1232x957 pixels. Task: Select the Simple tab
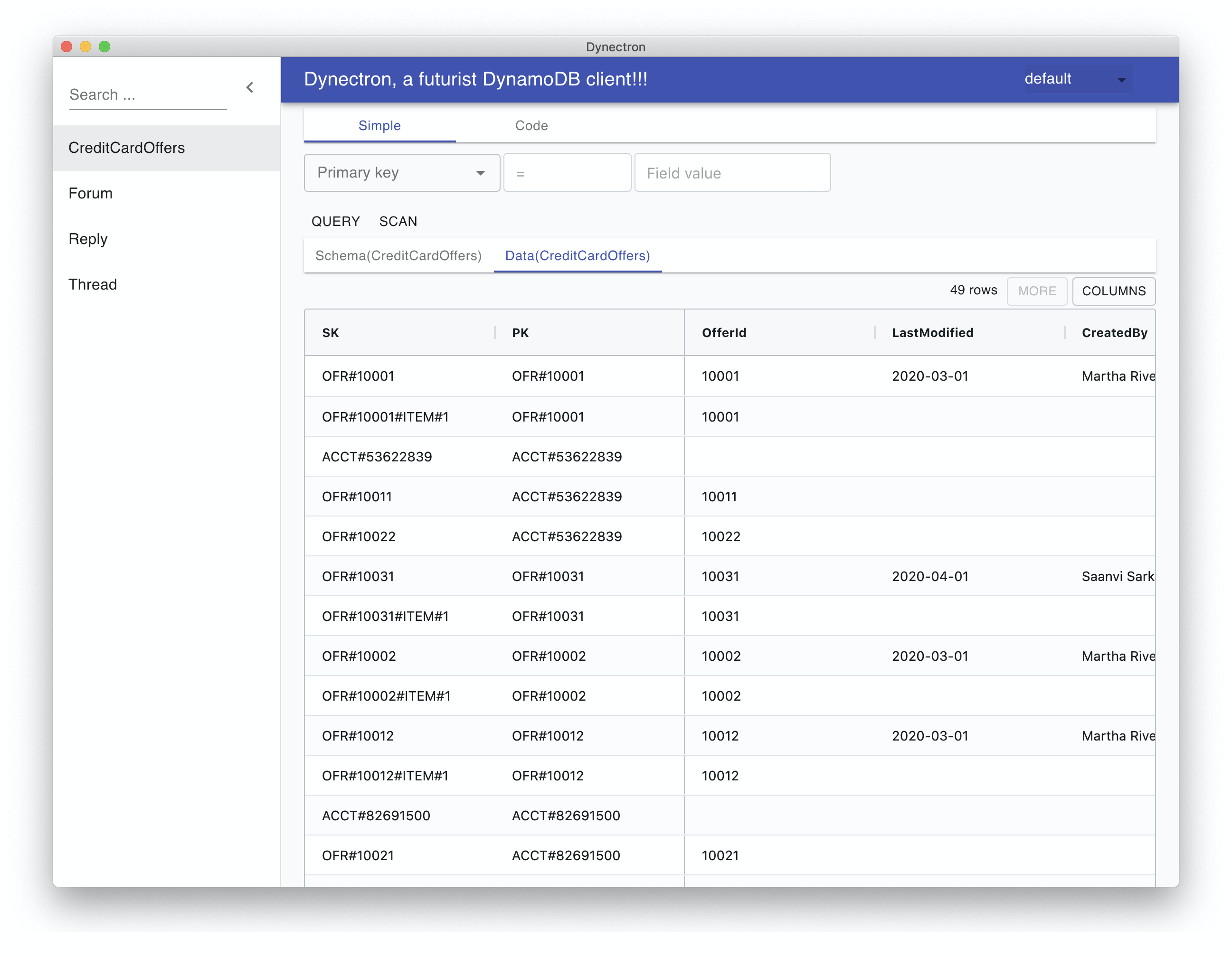(379, 126)
